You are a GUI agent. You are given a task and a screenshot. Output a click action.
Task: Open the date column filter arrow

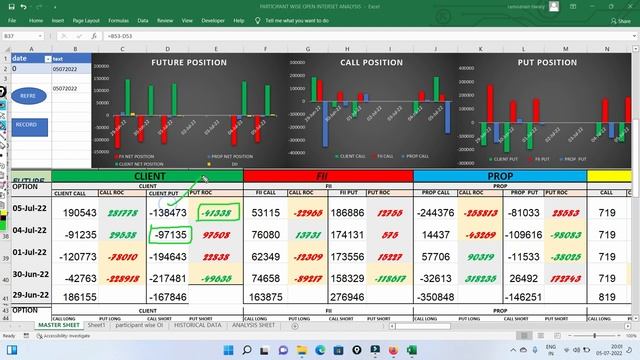(48, 59)
